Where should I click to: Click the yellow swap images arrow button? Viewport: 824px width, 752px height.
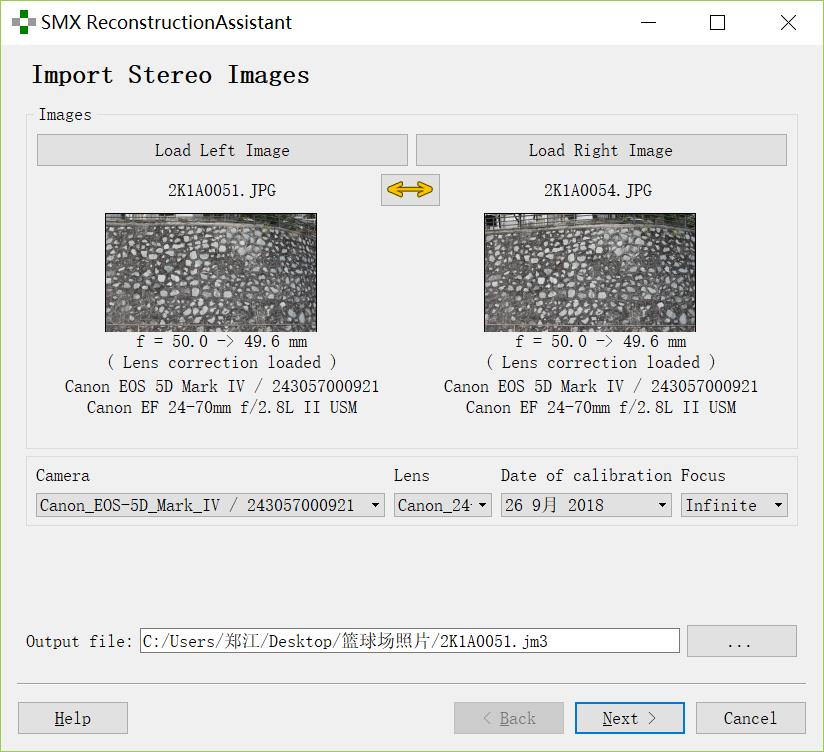coord(410,190)
